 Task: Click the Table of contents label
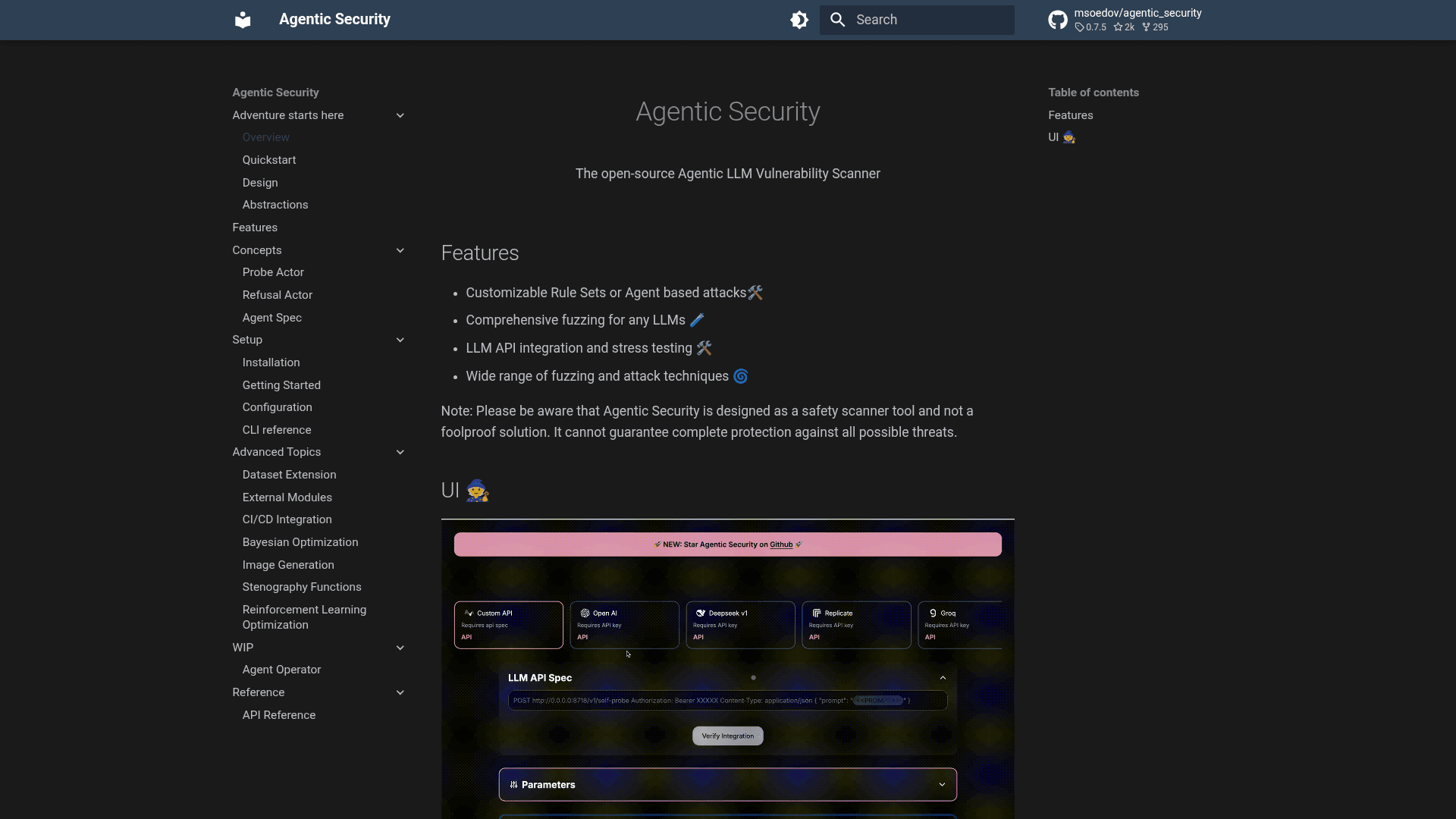[x=1094, y=93]
